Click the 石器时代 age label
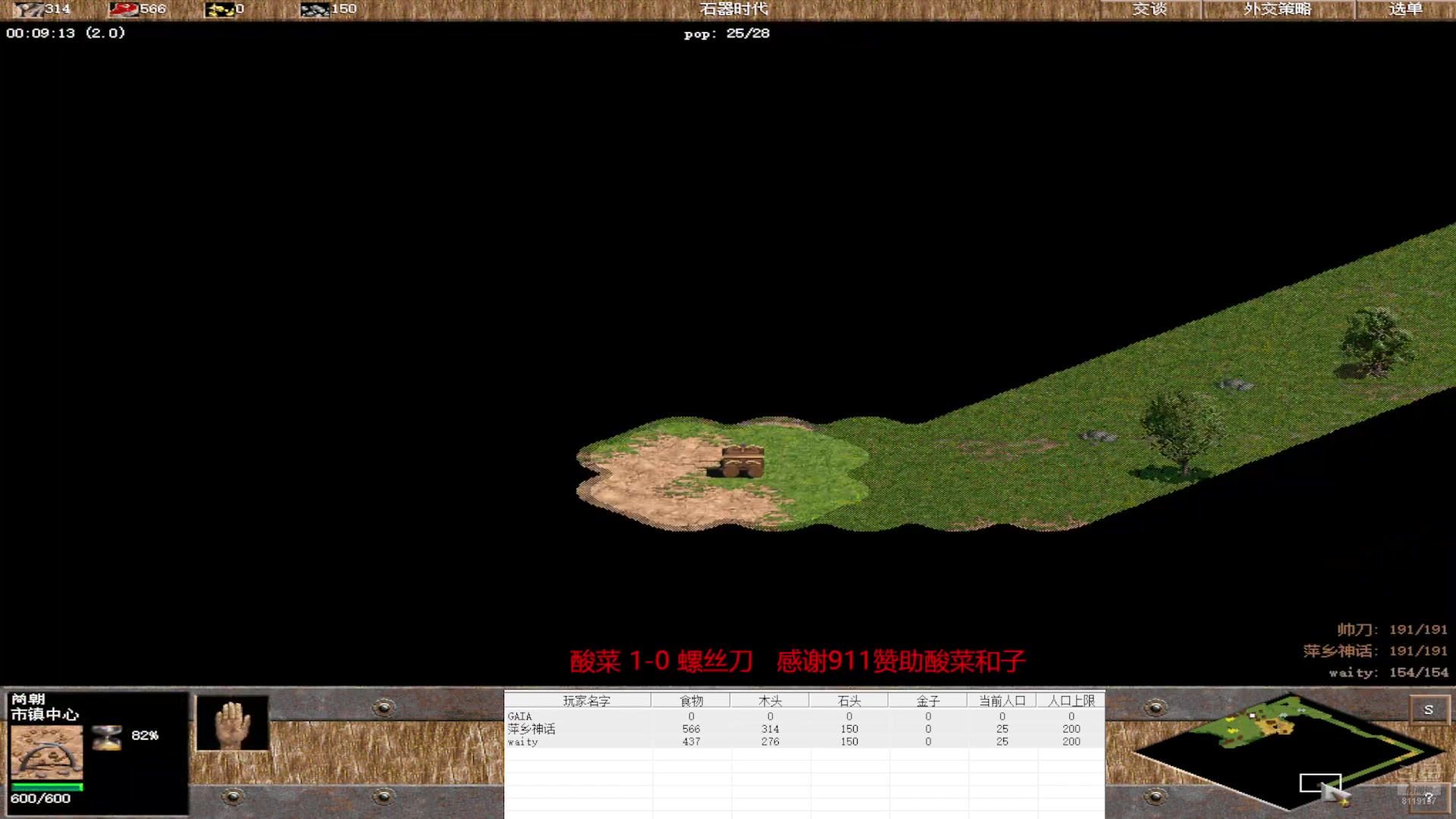Image resolution: width=1456 pixels, height=819 pixels. coord(733,9)
